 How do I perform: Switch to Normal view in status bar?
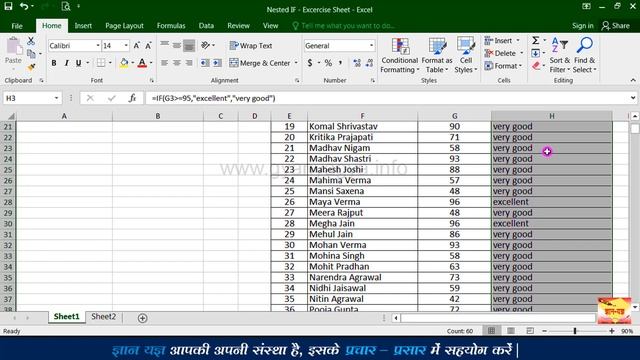click(491, 331)
